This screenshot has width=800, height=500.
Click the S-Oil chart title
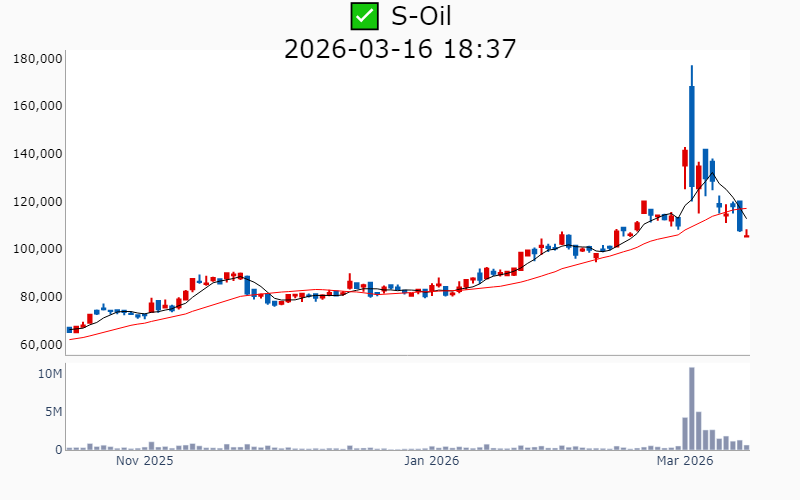[x=429, y=16]
